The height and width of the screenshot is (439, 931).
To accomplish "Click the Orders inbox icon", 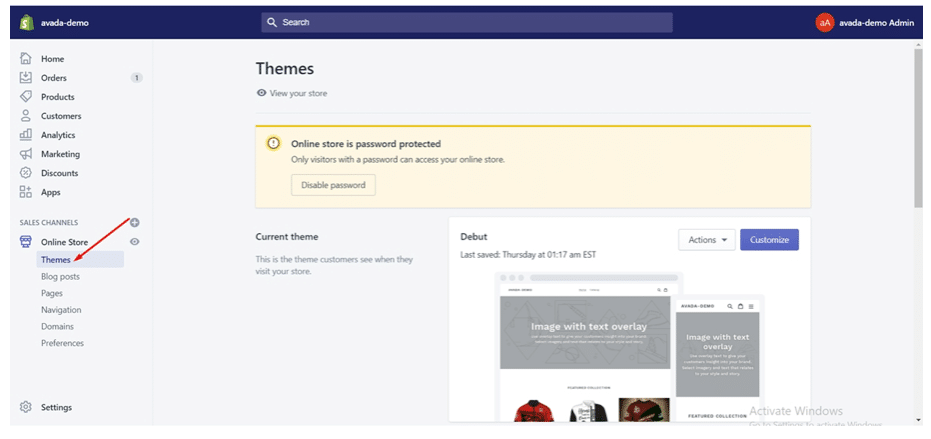I will coord(26,77).
